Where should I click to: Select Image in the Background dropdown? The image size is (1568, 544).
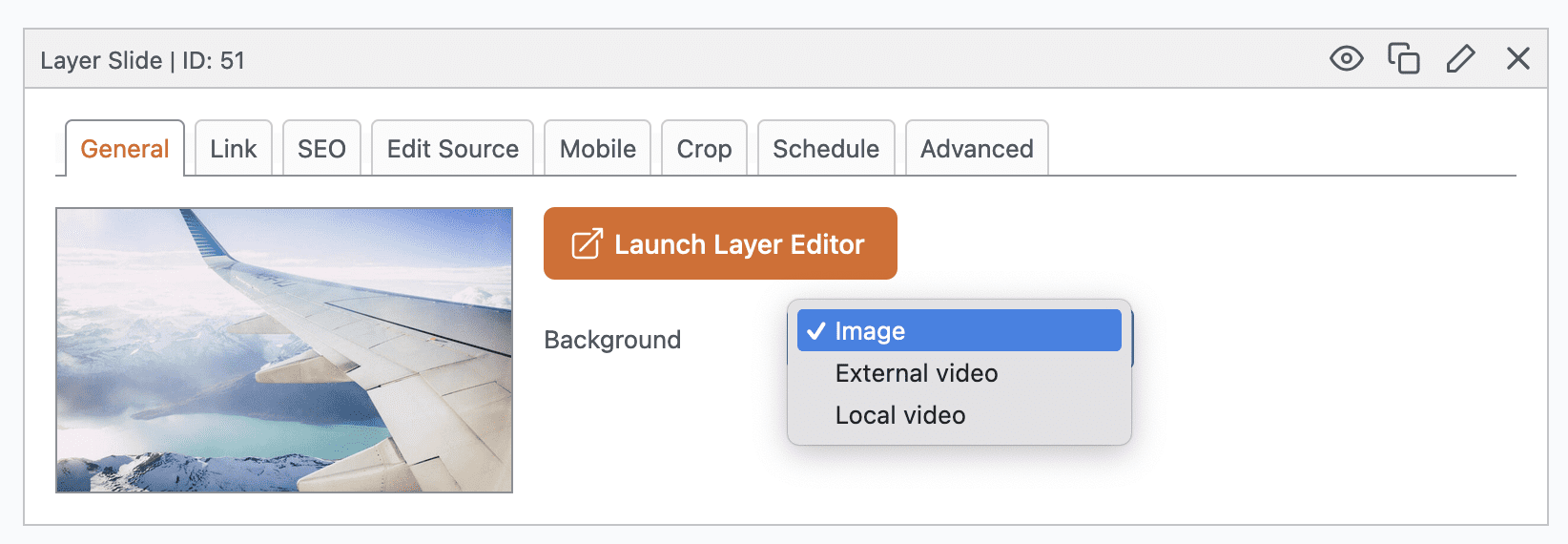959,331
